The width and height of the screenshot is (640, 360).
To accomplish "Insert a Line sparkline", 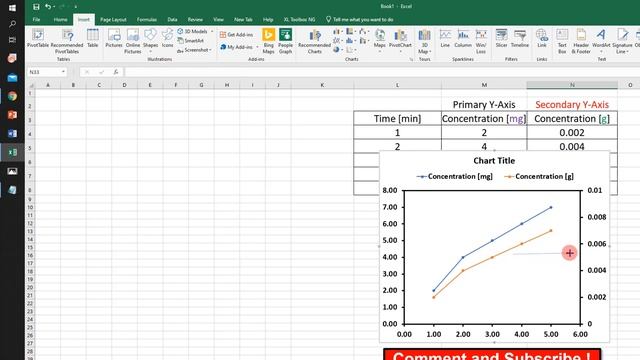I will tap(445, 38).
